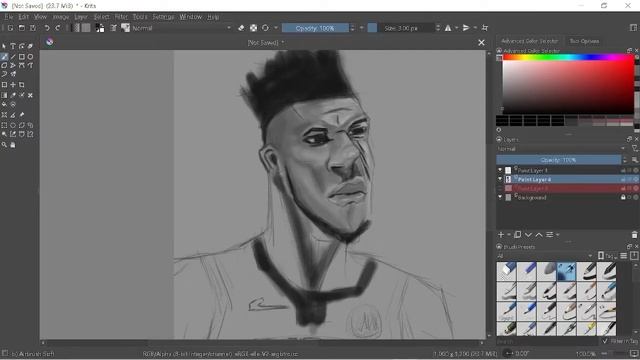640x360 pixels.
Task: Create a new document from toolbar
Action: [x=10, y=28]
